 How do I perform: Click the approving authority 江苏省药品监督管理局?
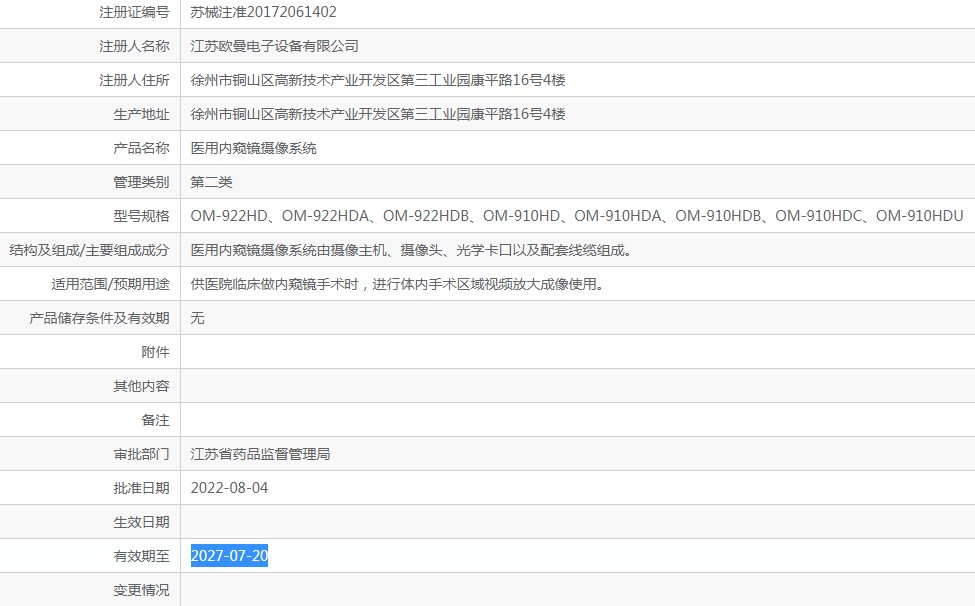pos(260,454)
